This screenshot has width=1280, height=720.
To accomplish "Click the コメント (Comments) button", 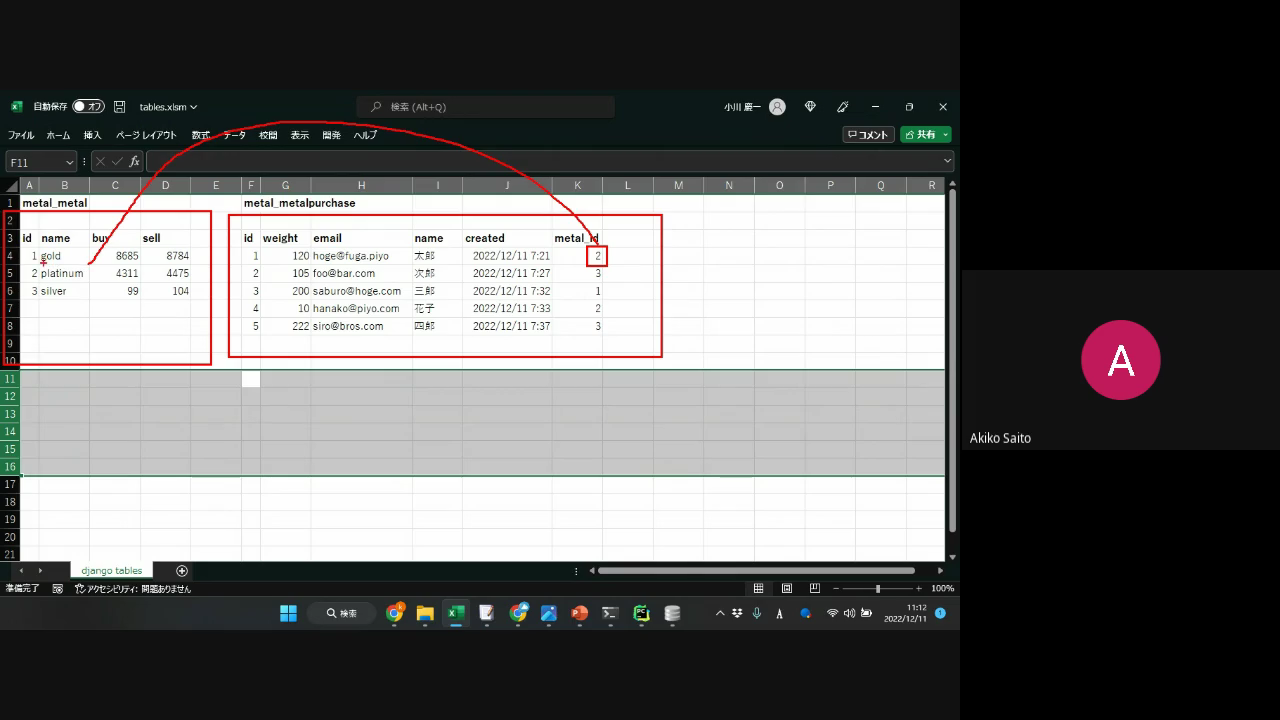I will pos(868,135).
